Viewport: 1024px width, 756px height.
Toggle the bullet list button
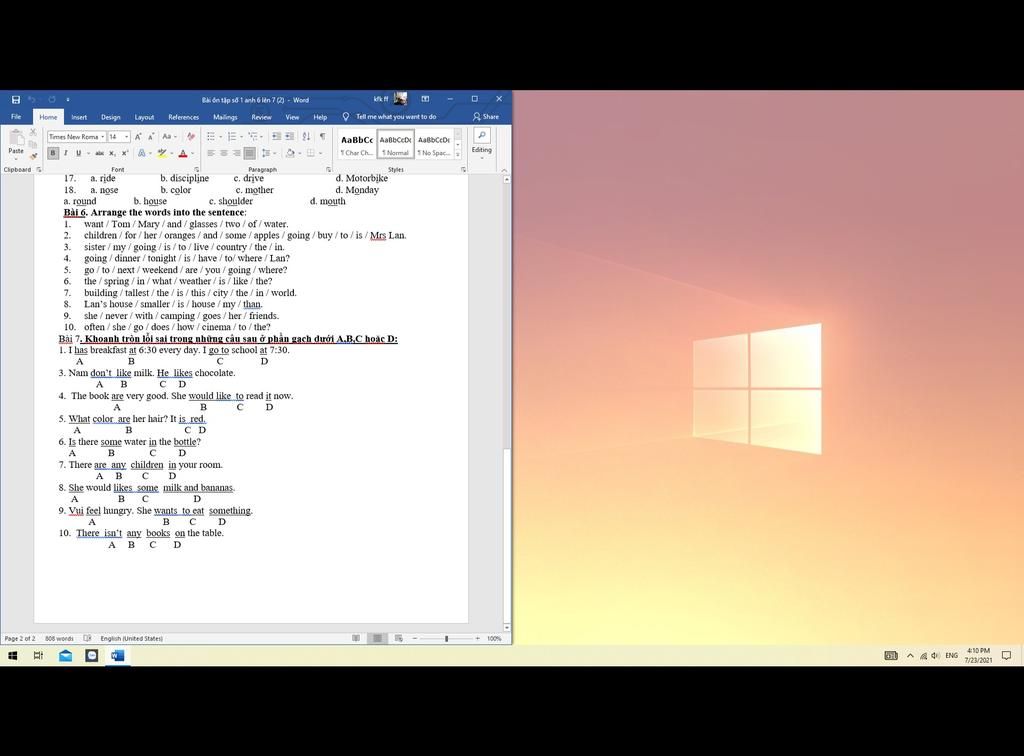(211, 136)
